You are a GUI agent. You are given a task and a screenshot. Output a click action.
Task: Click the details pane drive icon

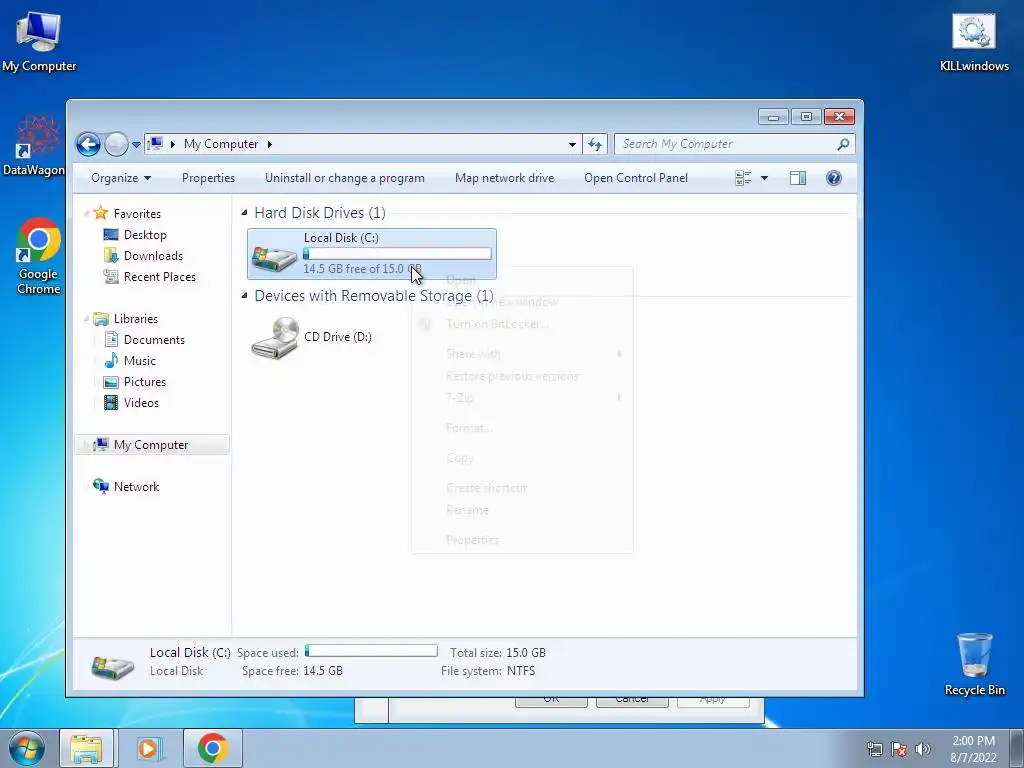(112, 666)
